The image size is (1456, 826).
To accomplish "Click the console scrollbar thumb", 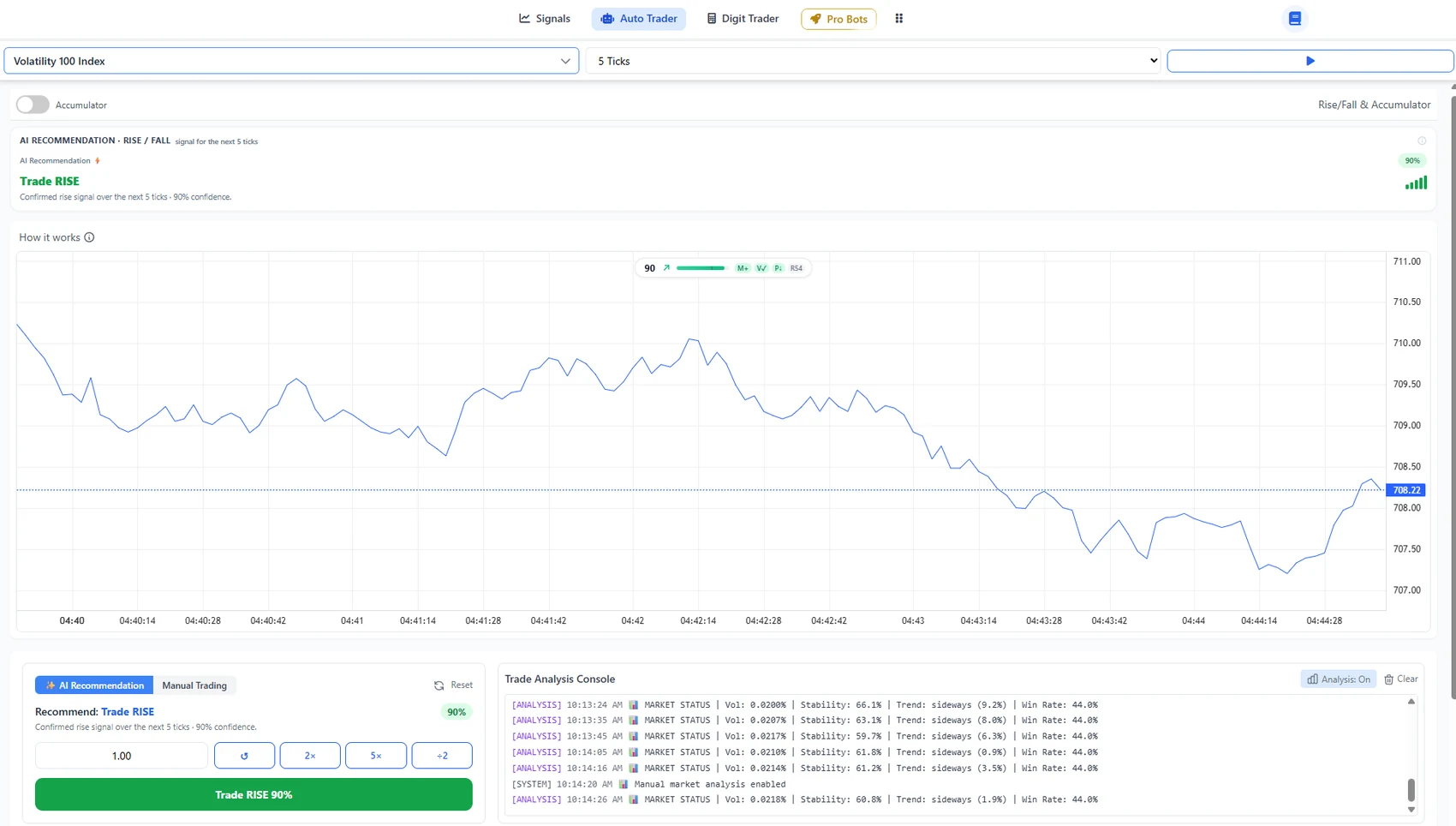I will tap(1411, 789).
